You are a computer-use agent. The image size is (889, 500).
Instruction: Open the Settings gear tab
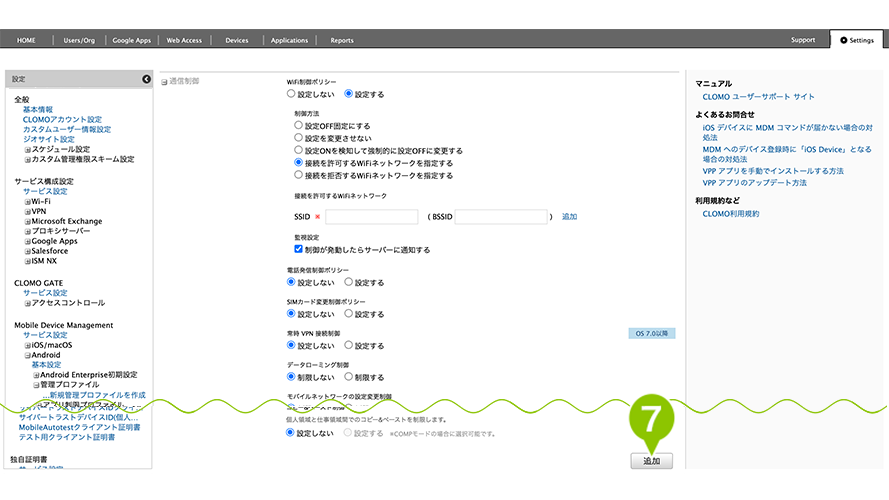pyautogui.click(x=857, y=40)
